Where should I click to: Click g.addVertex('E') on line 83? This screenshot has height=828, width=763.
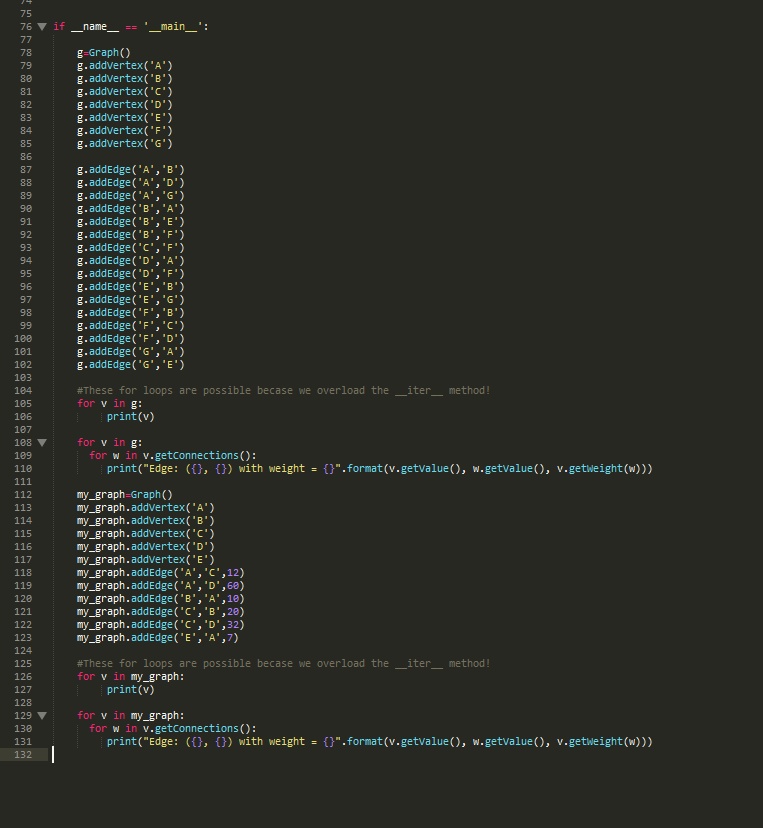pos(125,118)
